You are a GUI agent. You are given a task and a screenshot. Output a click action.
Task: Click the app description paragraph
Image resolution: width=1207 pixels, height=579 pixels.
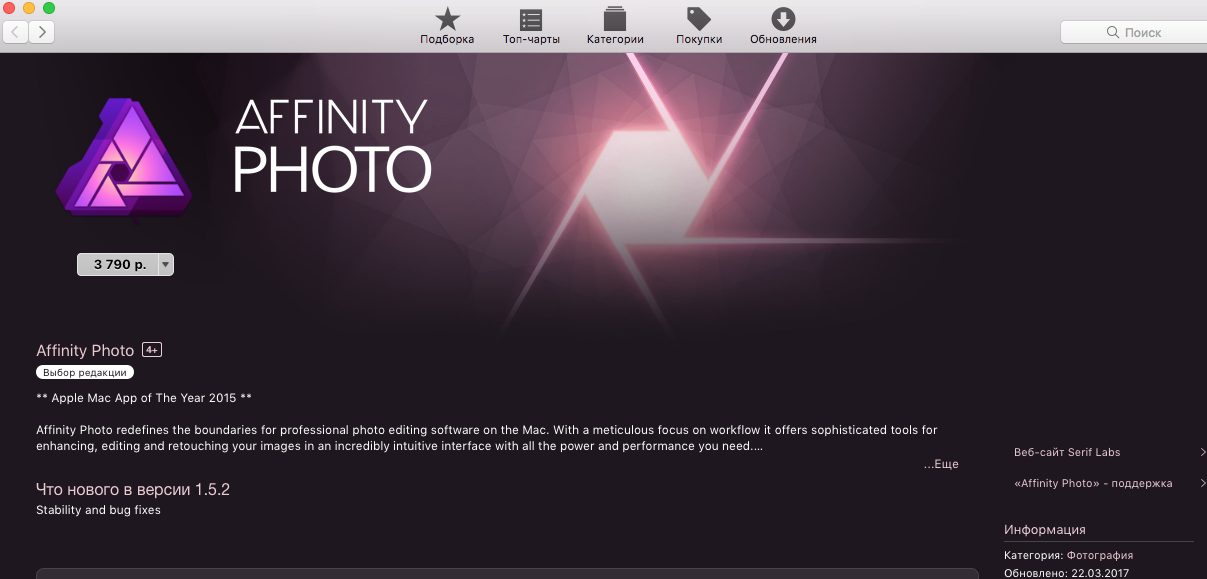[x=487, y=438]
